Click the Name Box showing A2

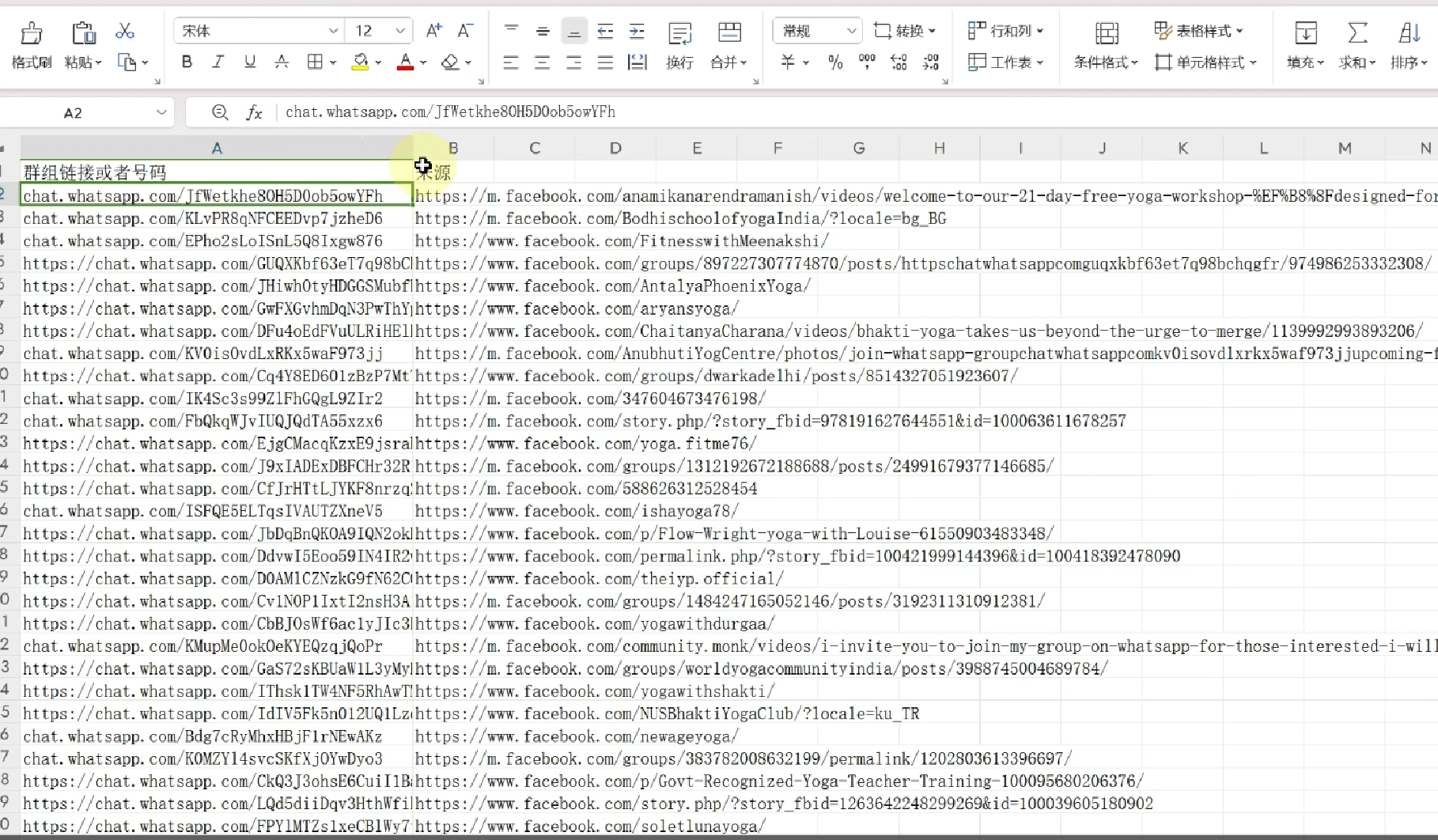tap(73, 112)
